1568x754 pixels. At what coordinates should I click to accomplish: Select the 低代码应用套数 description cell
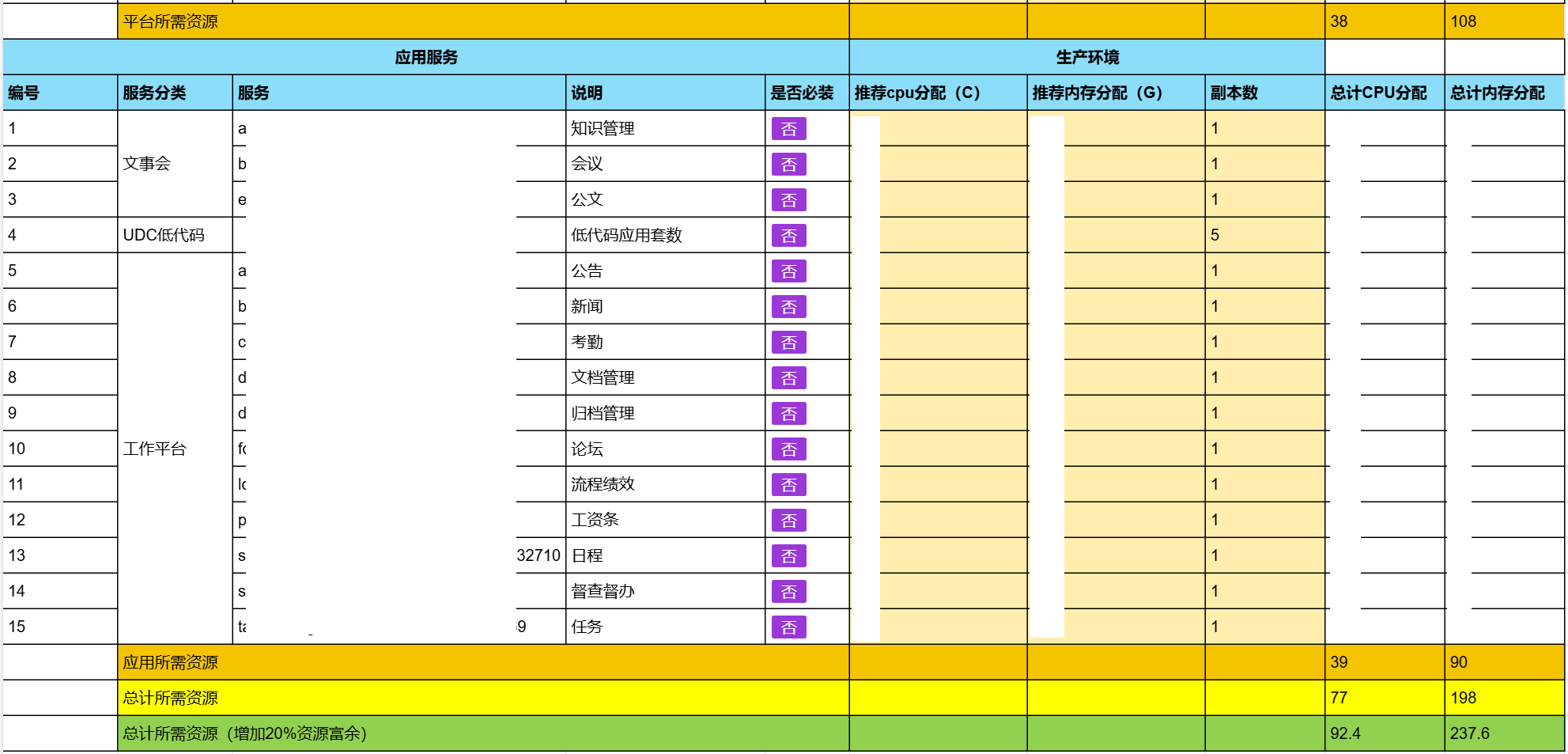point(666,235)
